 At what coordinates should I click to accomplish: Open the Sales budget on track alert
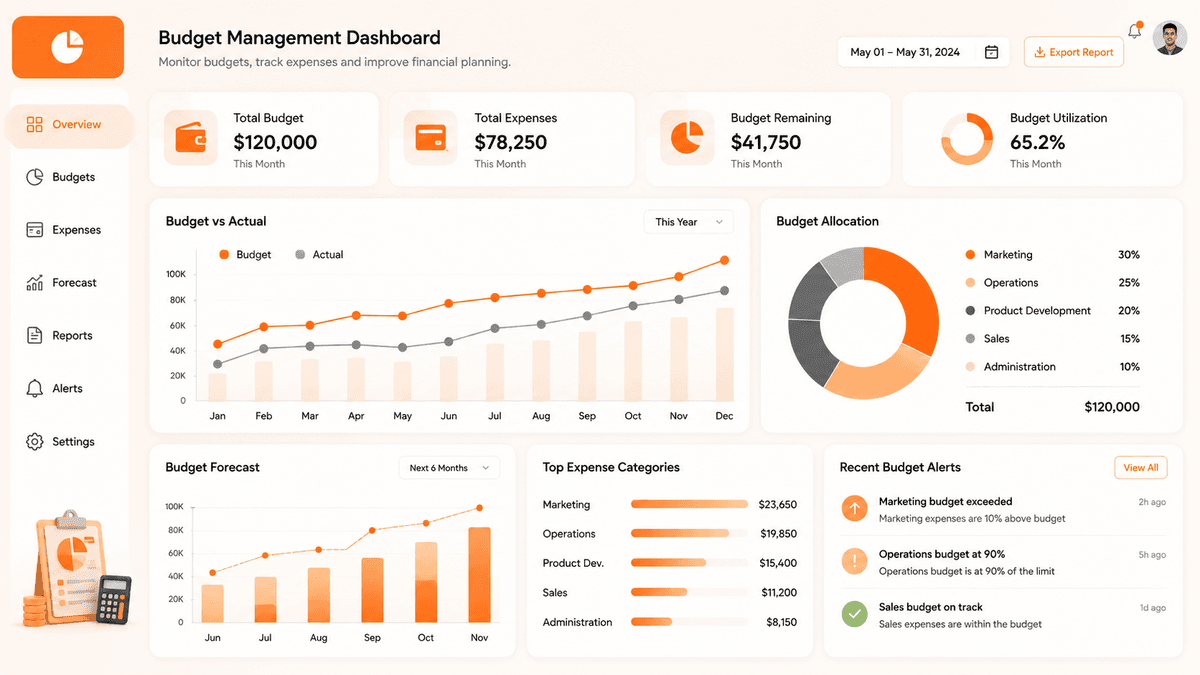pyautogui.click(x=1003, y=615)
